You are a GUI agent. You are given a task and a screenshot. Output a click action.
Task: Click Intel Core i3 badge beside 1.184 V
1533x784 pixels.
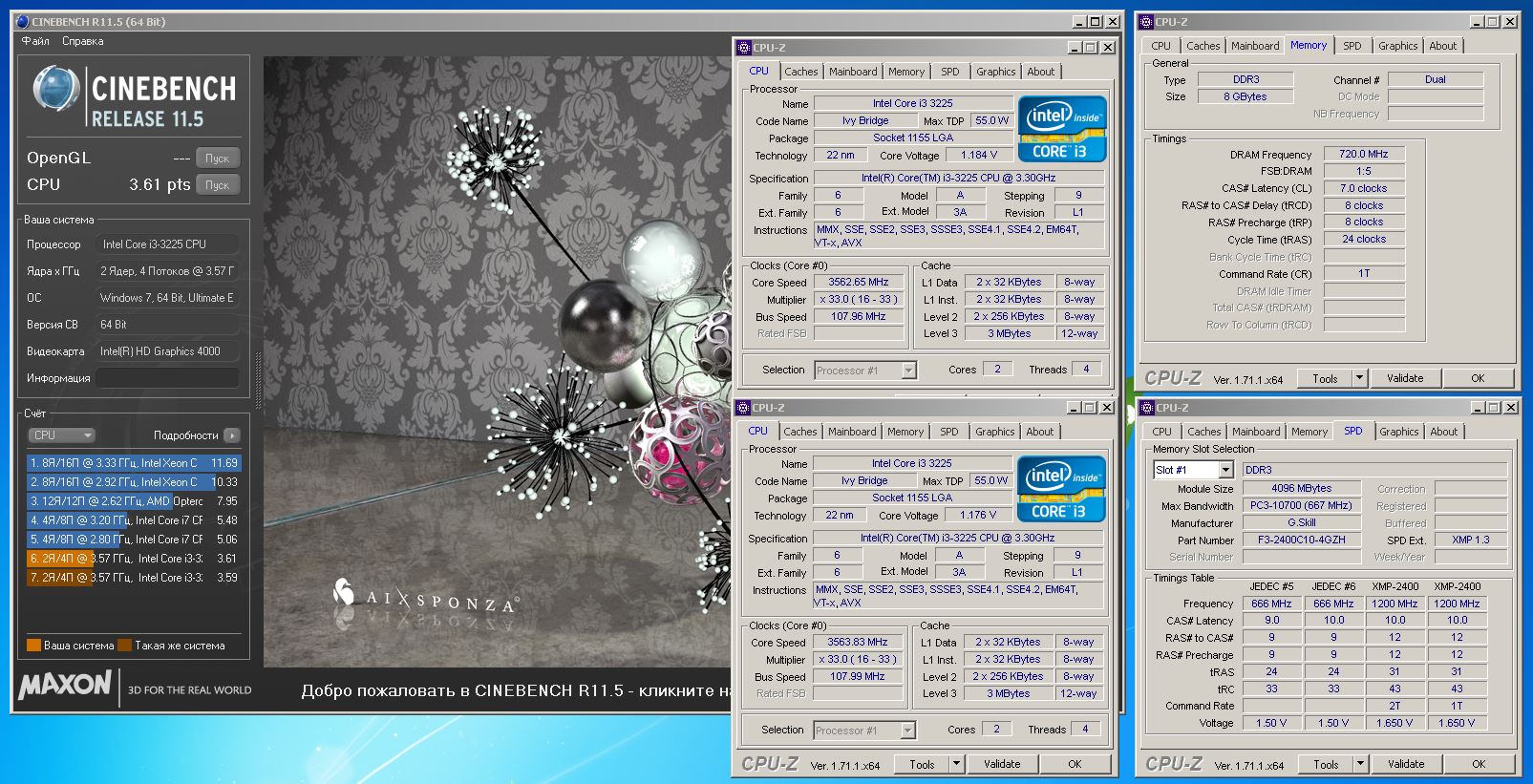(x=1062, y=129)
